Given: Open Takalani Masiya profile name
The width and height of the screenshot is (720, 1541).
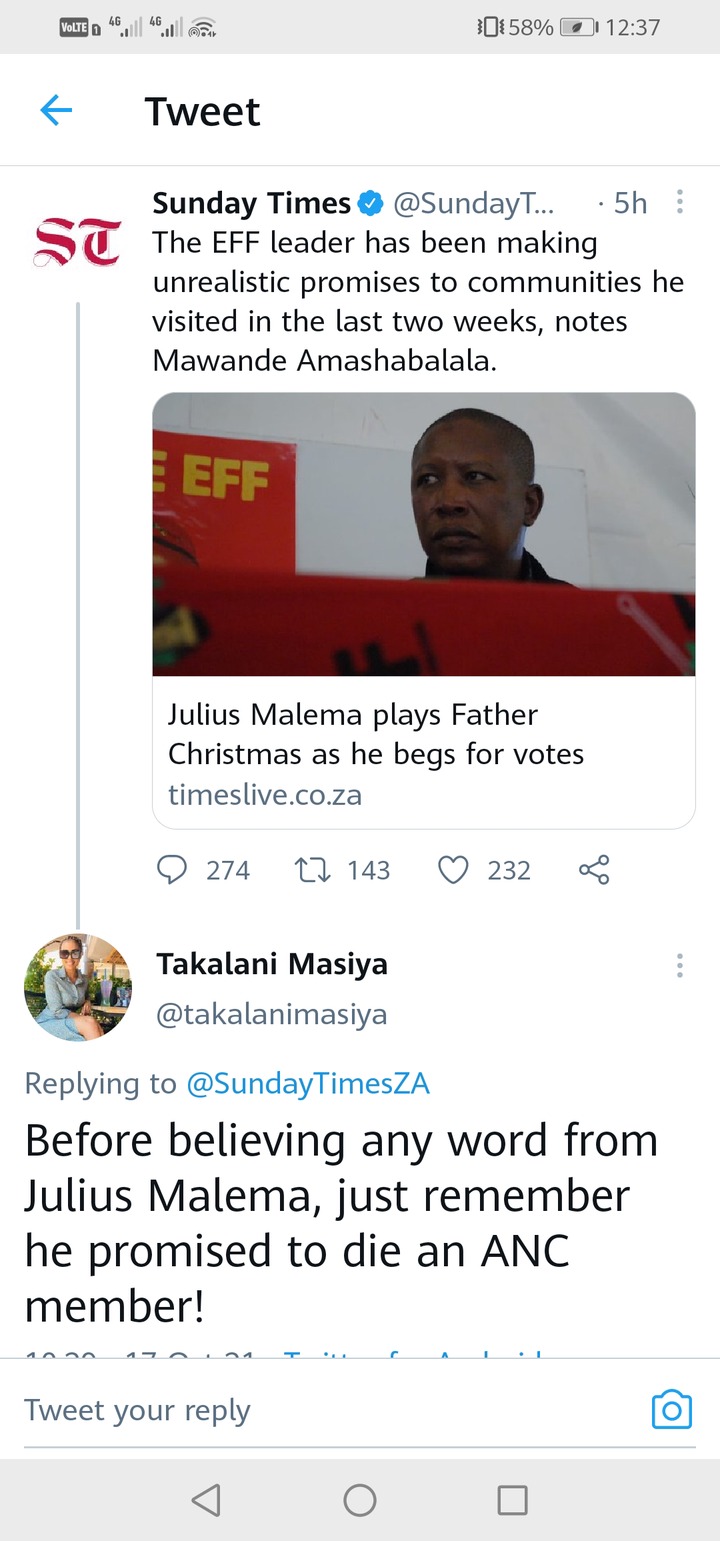Looking at the screenshot, I should coord(272,964).
